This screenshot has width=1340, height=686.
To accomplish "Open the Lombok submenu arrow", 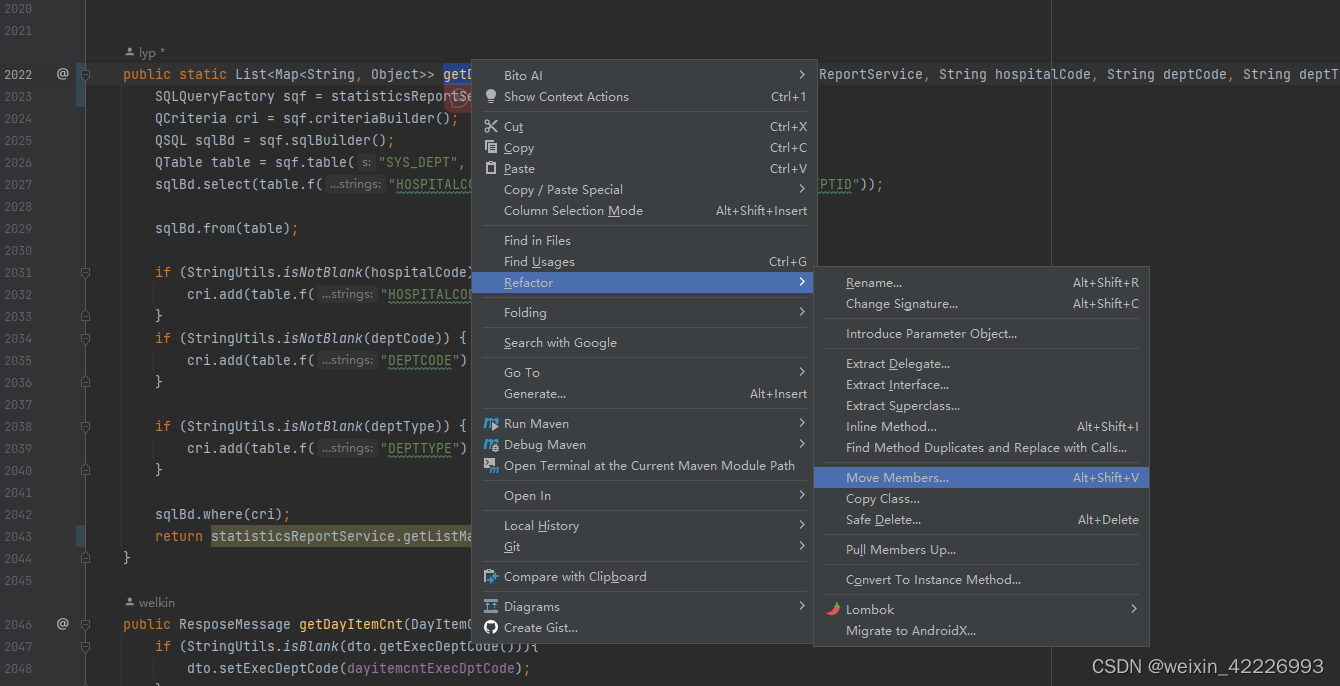I will (x=1134, y=609).
